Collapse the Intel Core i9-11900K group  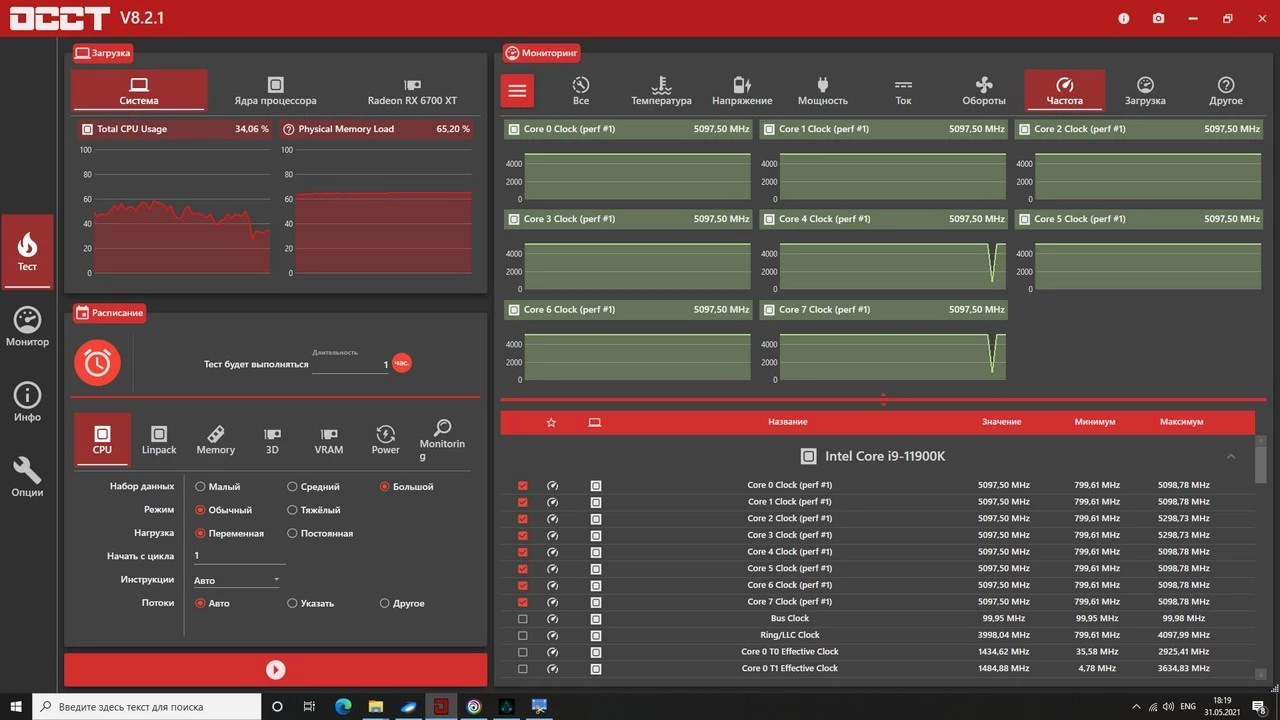click(1231, 457)
